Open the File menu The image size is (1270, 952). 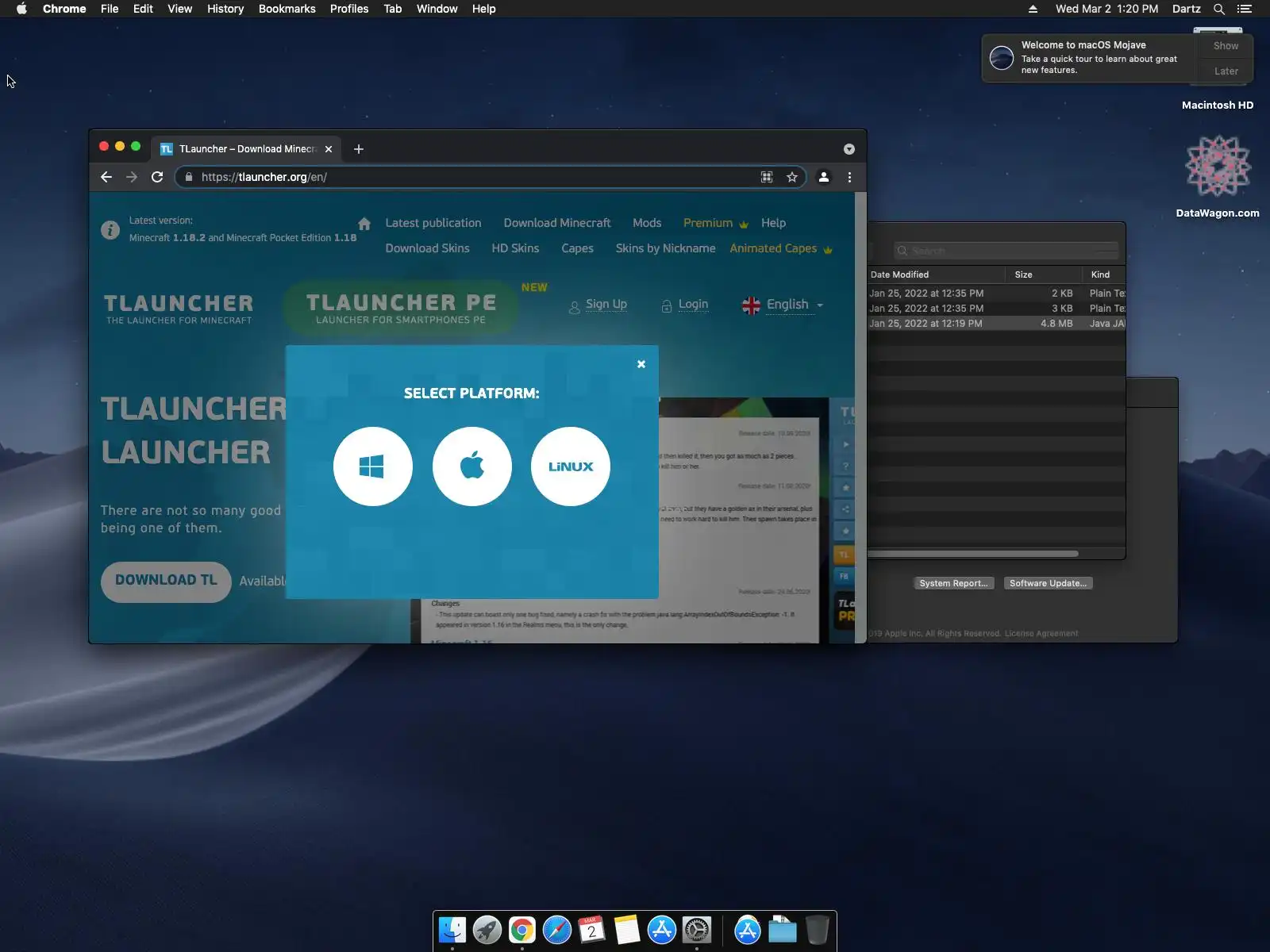tap(110, 9)
